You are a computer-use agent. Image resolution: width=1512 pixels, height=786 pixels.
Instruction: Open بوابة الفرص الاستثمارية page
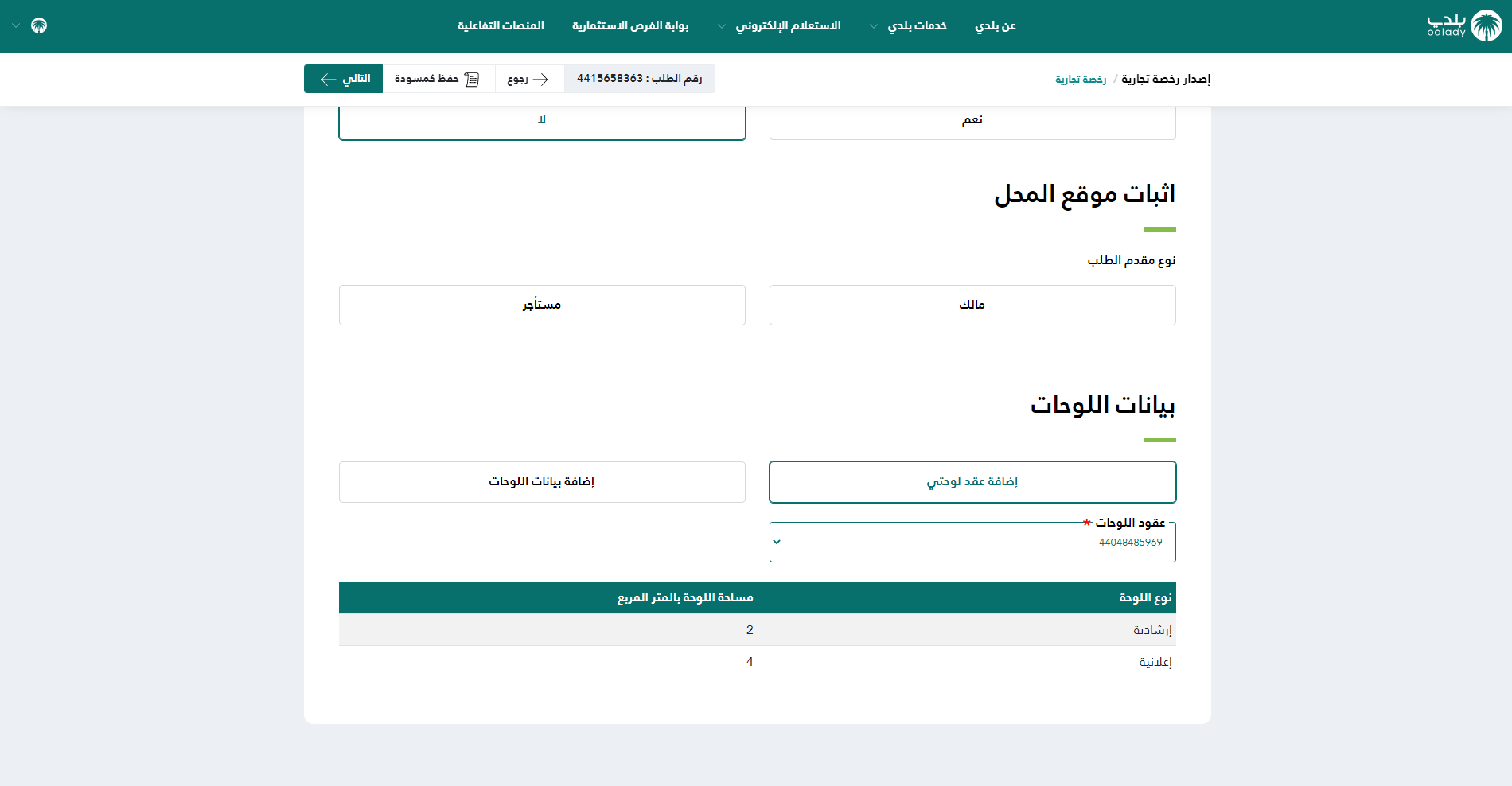click(x=630, y=25)
